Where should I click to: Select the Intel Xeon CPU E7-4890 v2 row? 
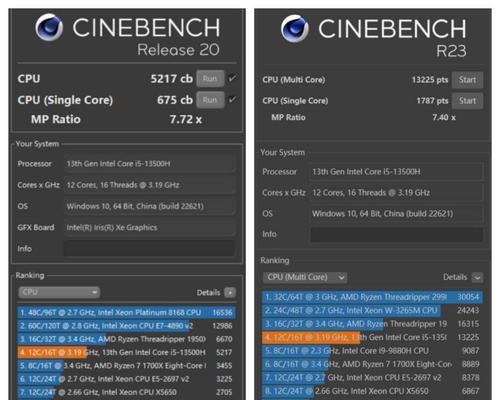click(127, 326)
